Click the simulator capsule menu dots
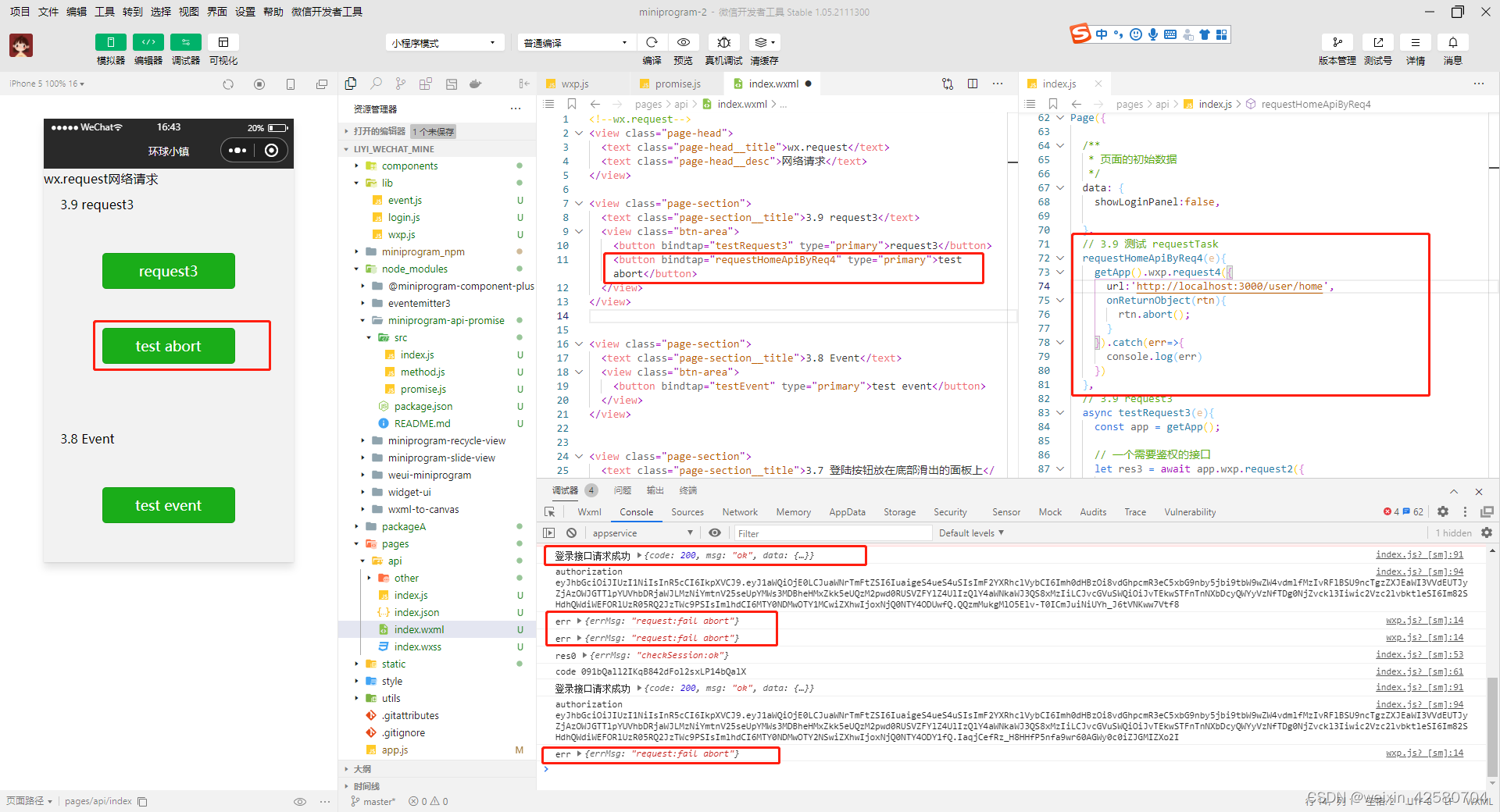The width and height of the screenshot is (1500, 812). tap(238, 151)
